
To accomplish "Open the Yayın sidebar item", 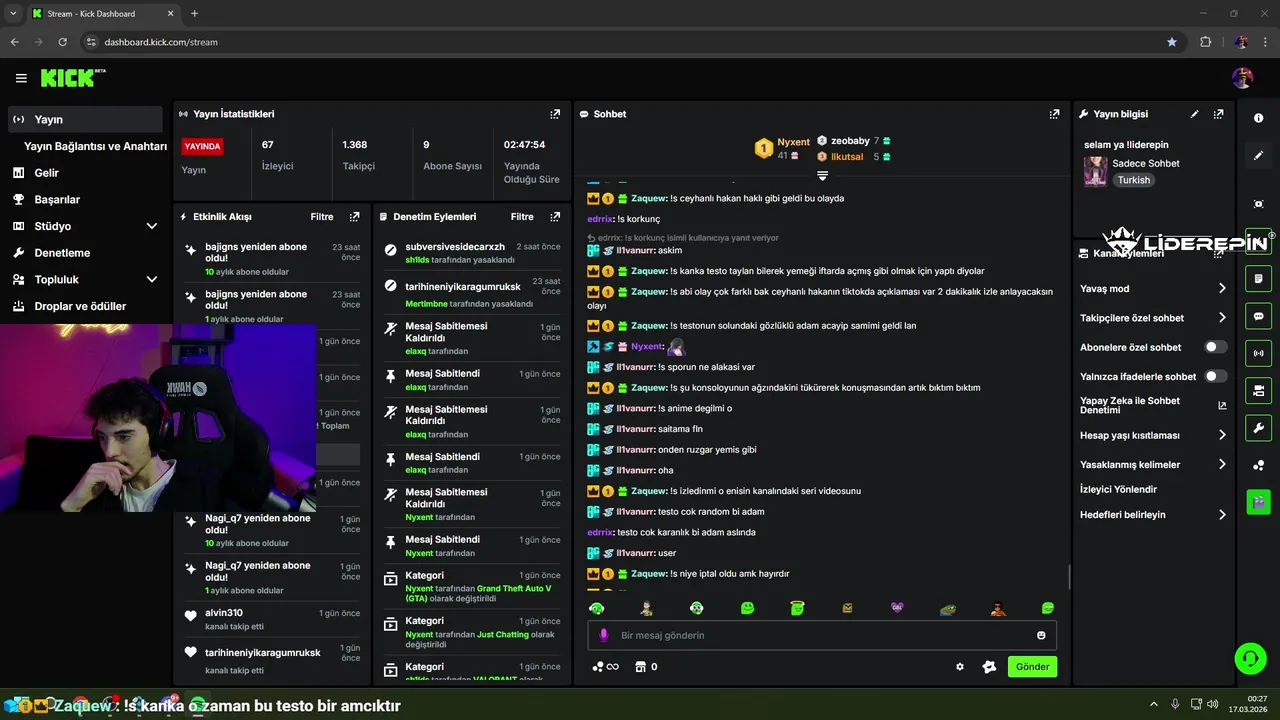I will [x=85, y=119].
